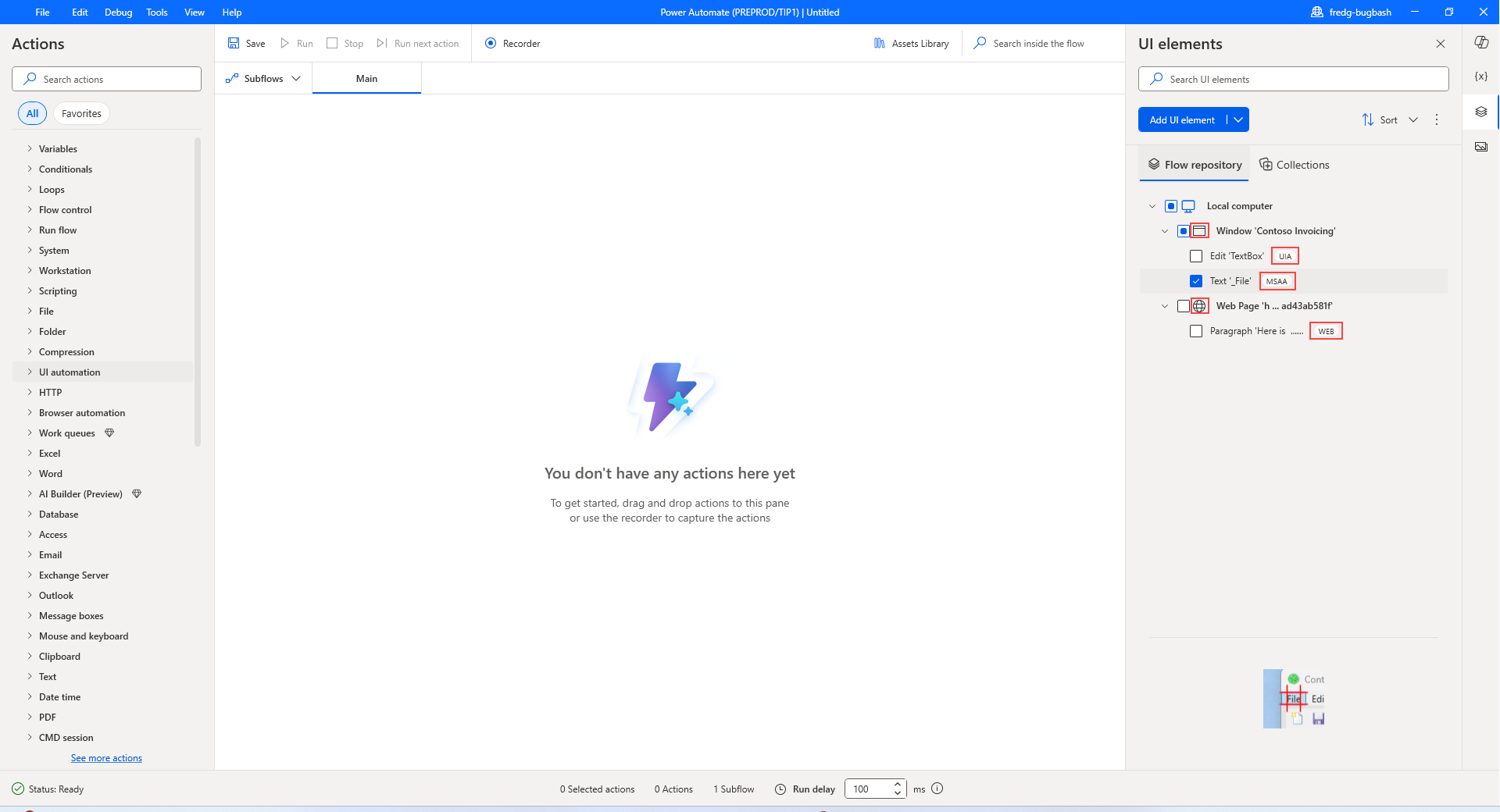Image resolution: width=1500 pixels, height=812 pixels.
Task: Open the Copilot pane from the right sidebar
Action: click(x=1481, y=43)
